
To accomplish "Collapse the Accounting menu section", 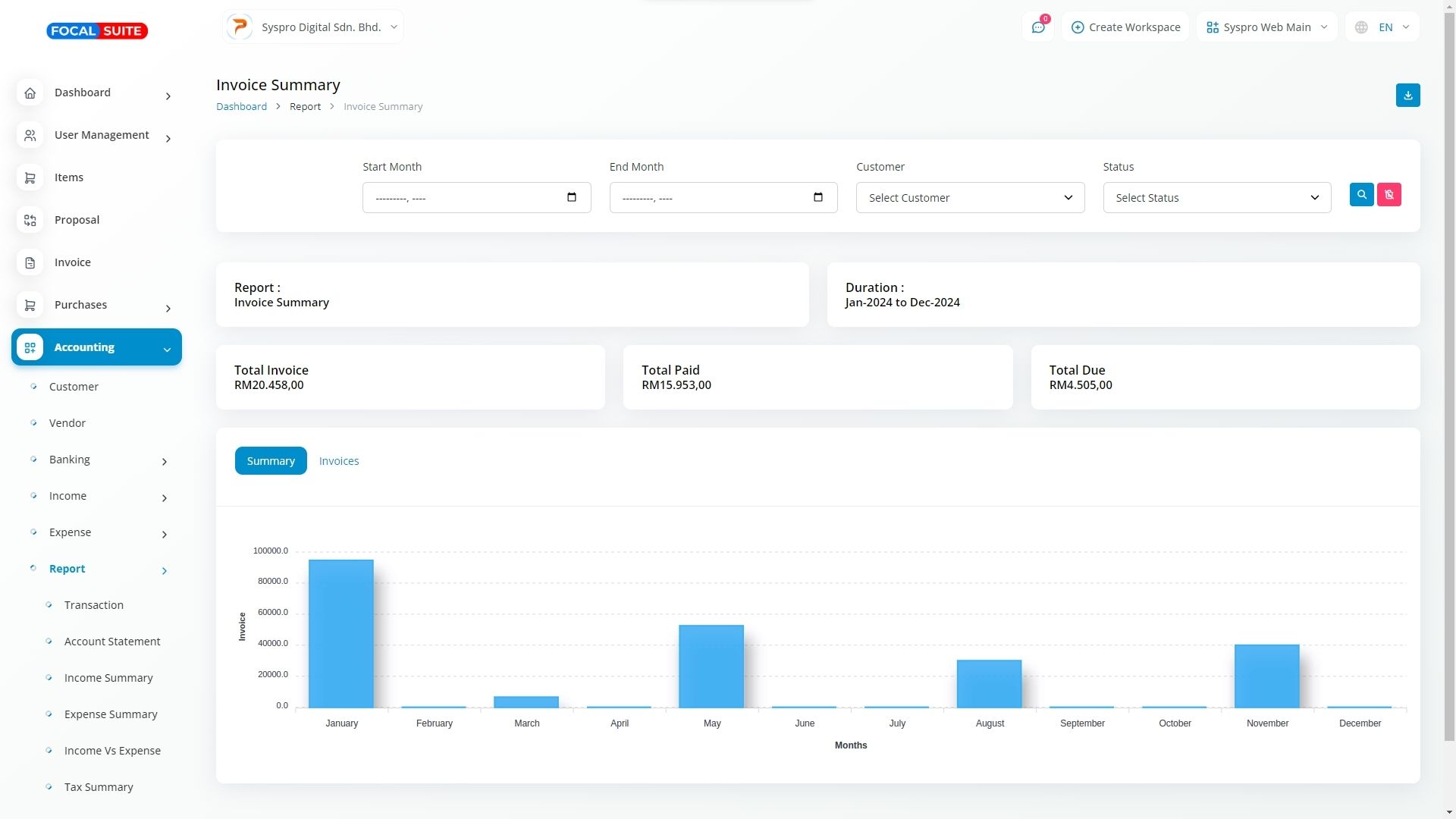I will tap(167, 349).
